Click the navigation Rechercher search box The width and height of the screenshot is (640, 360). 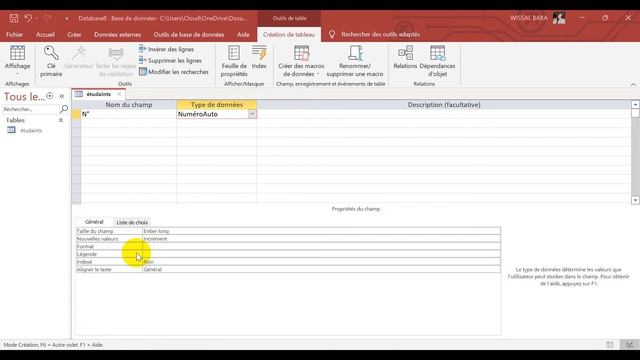pos(30,109)
